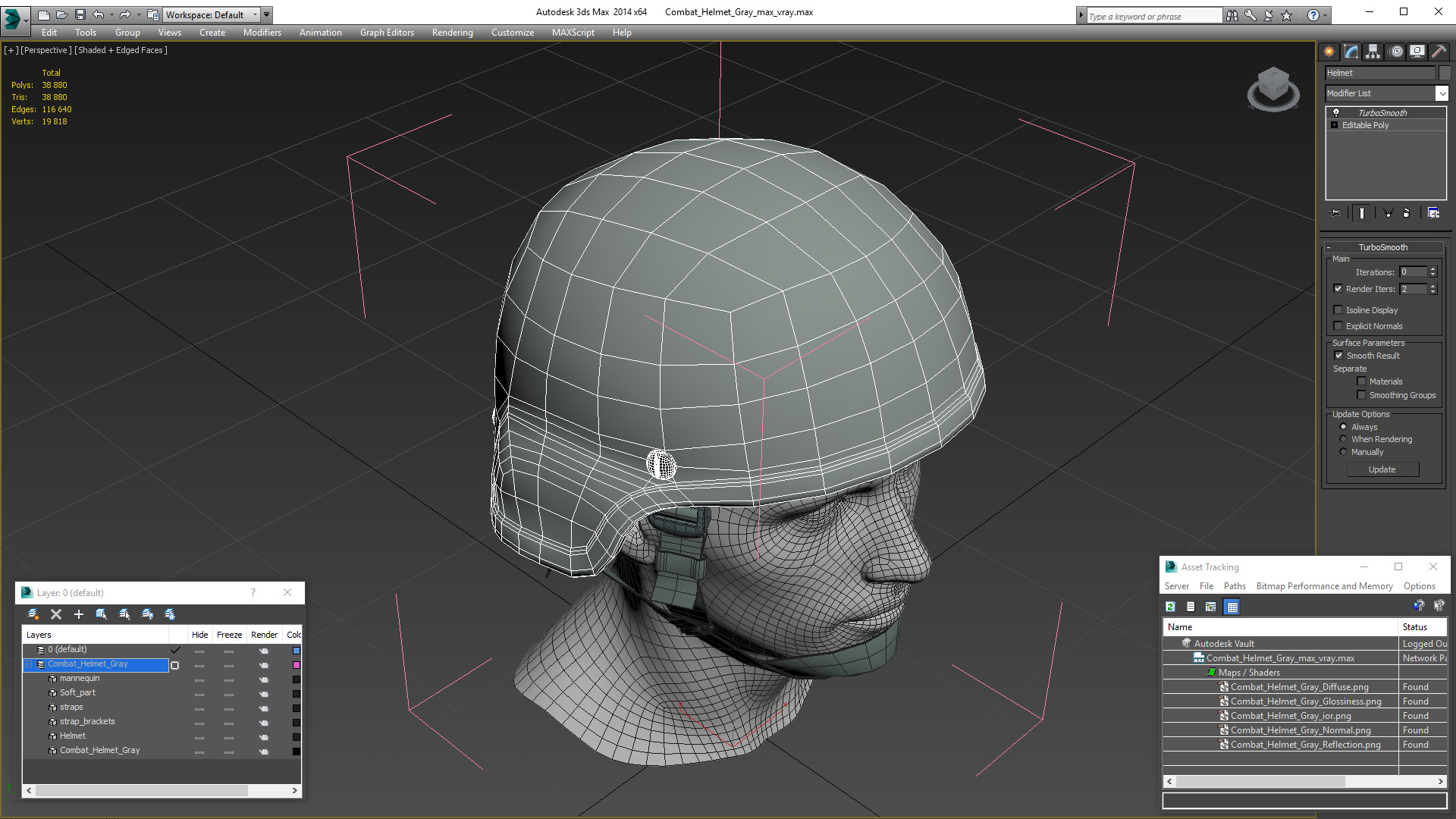Click Add Selected Objects plus icon
This screenshot has height=819, width=1456.
coord(79,614)
